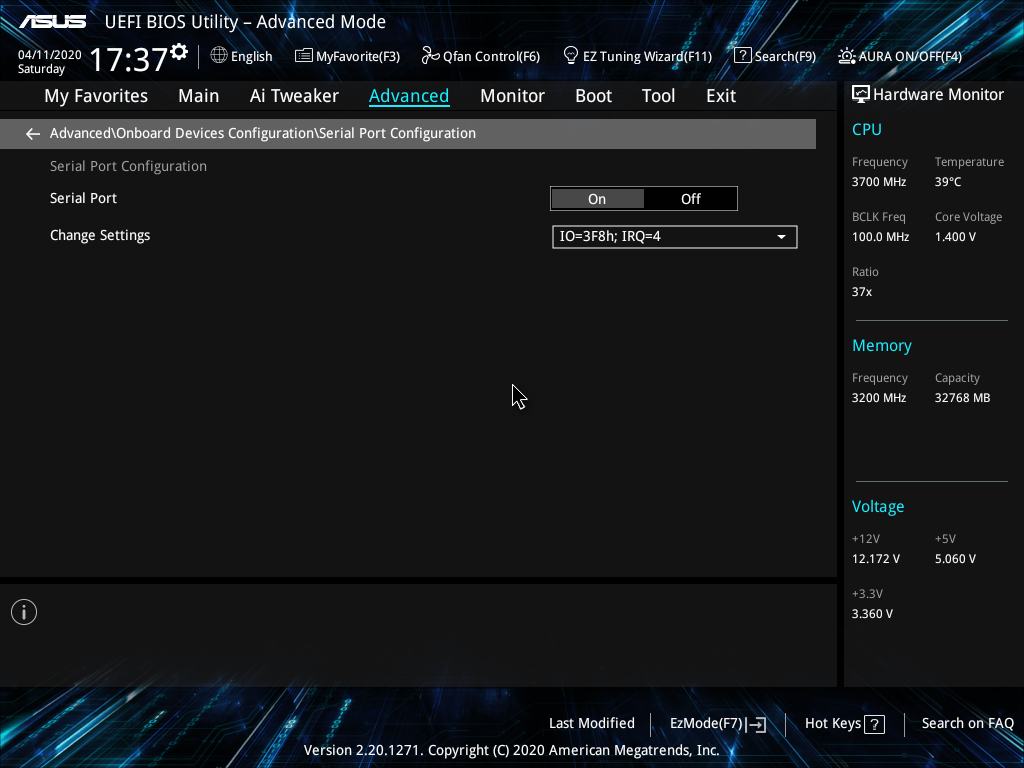1024x768 pixels.
Task: Click the CPU Temperature 39°C value
Action: [948, 182]
